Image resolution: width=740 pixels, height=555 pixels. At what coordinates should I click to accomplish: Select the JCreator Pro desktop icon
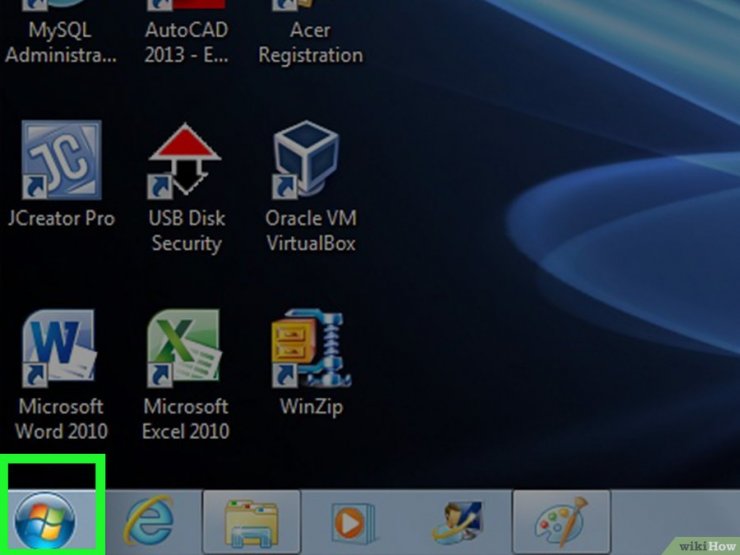[61, 160]
